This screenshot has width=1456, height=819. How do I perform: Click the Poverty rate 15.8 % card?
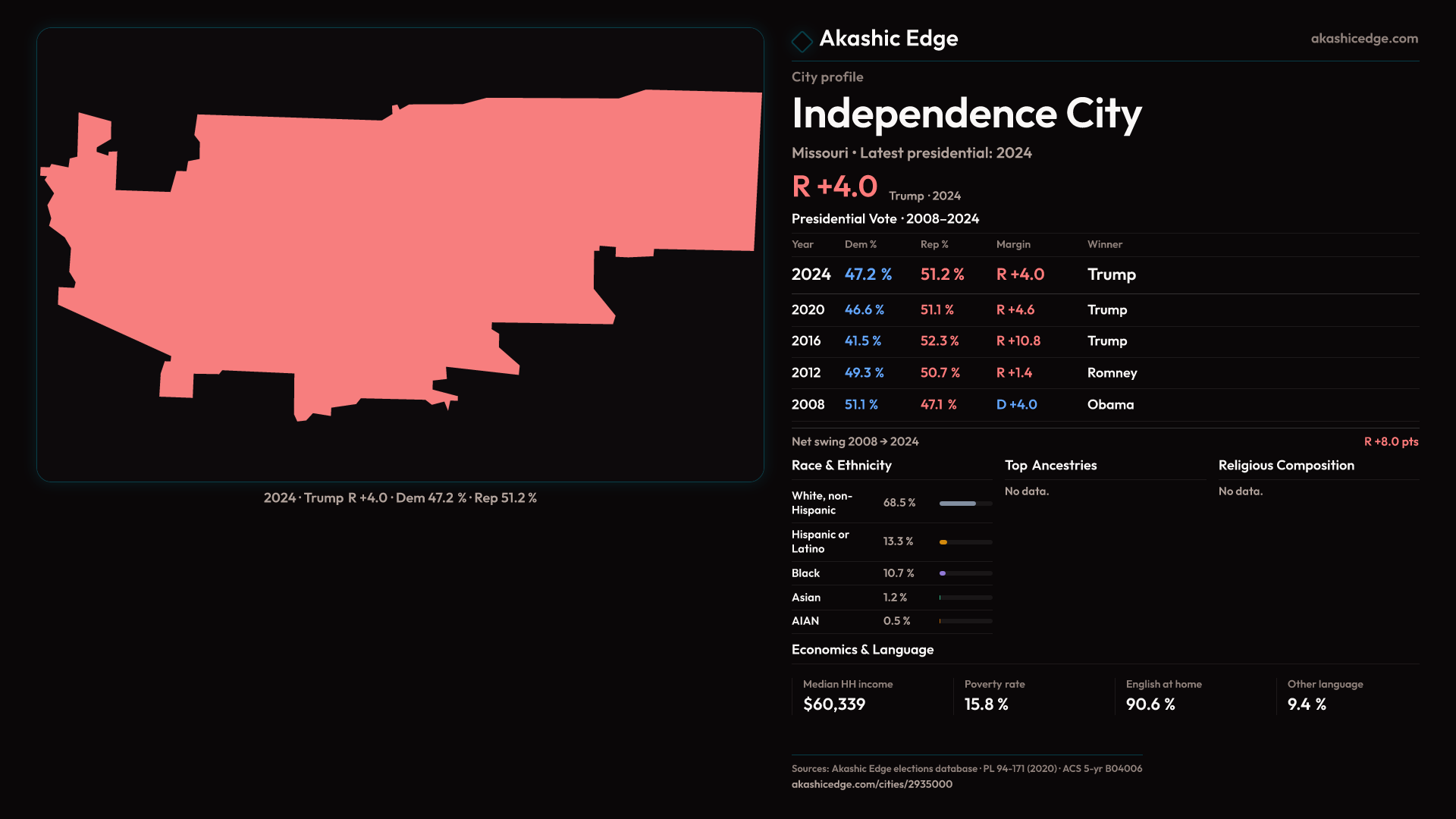click(993, 696)
